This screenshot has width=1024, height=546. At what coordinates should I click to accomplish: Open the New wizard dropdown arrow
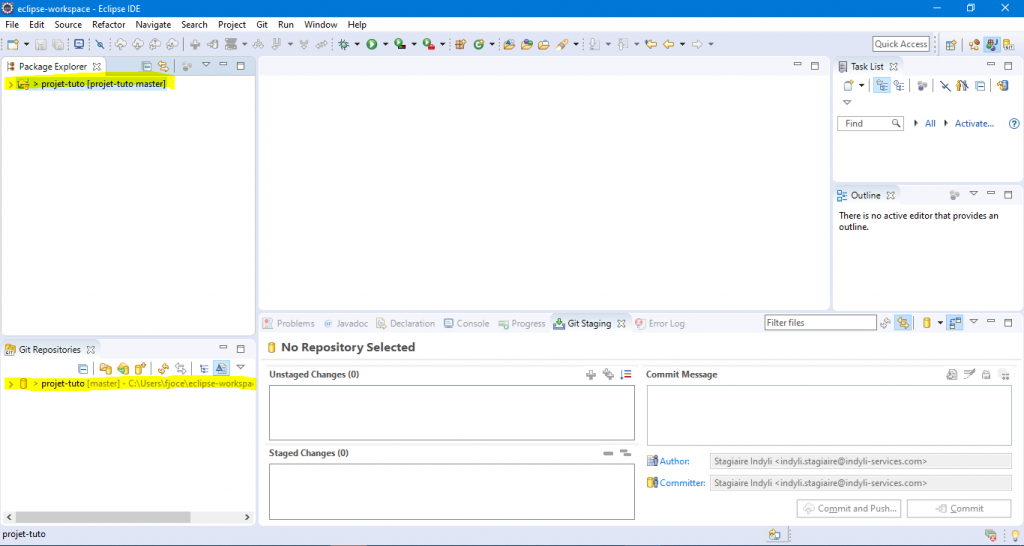(27, 44)
